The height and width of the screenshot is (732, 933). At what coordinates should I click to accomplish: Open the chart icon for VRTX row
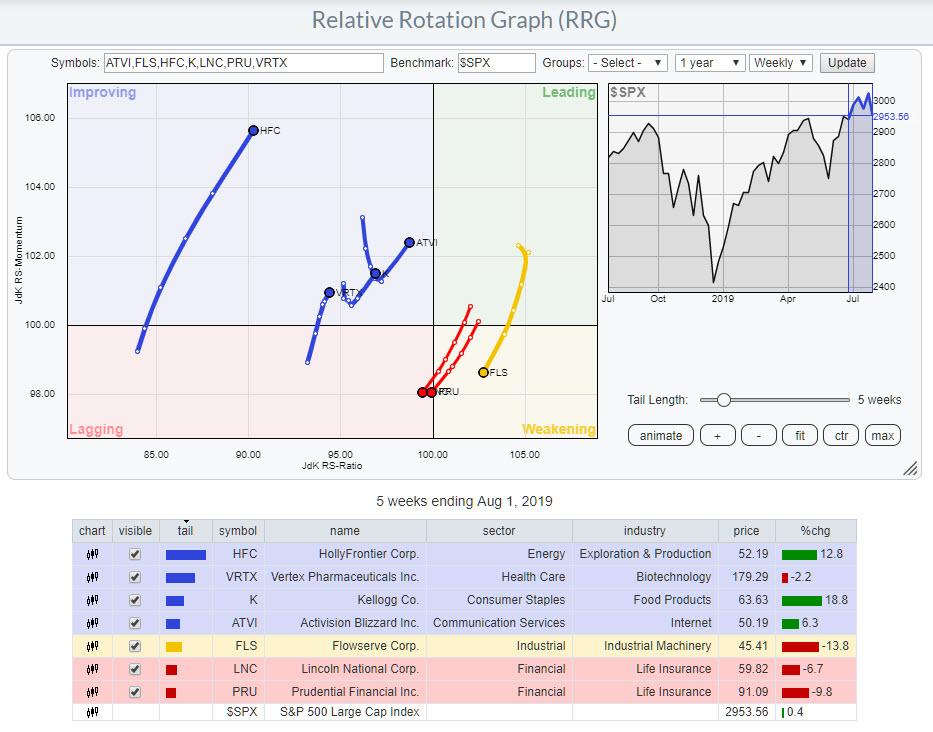92,577
